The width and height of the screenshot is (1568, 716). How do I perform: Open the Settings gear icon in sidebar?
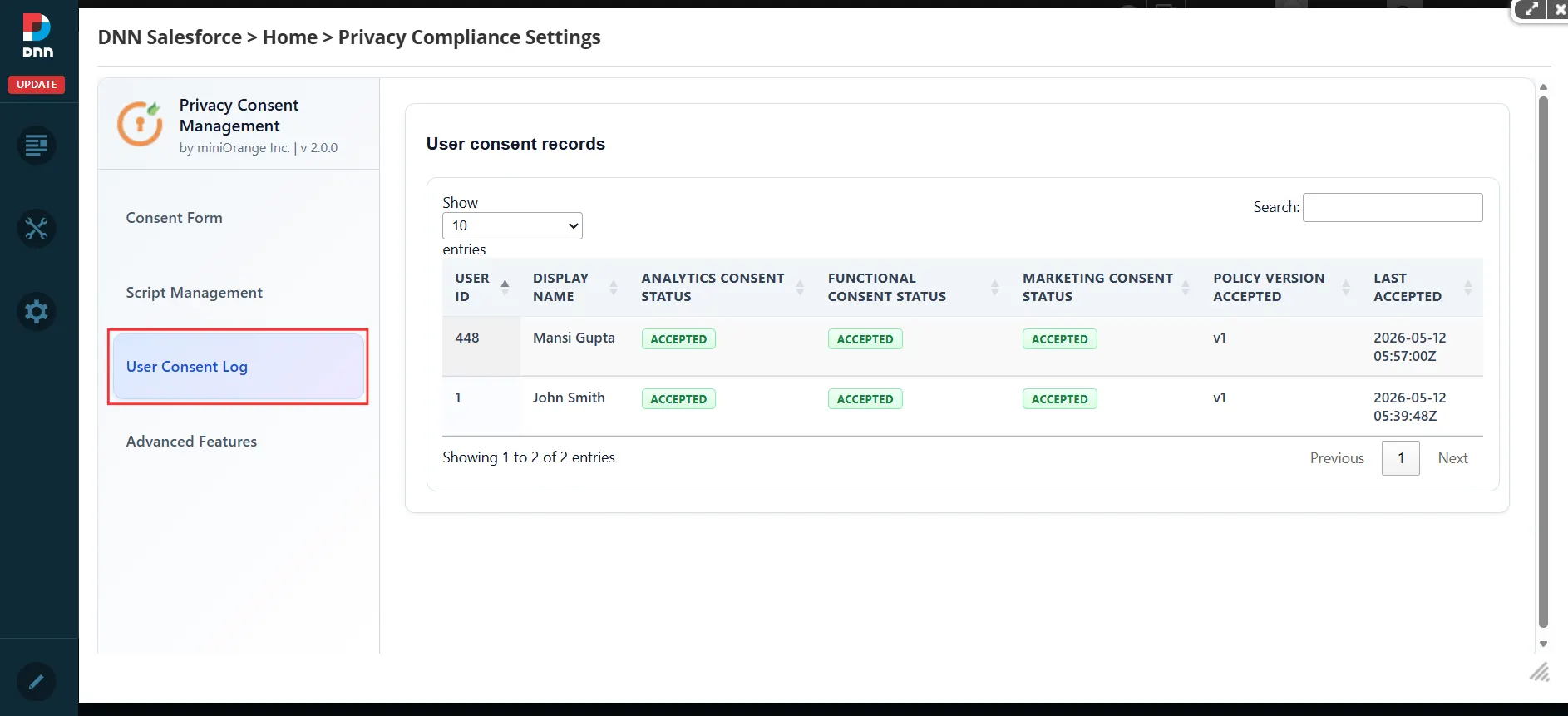pyautogui.click(x=37, y=312)
